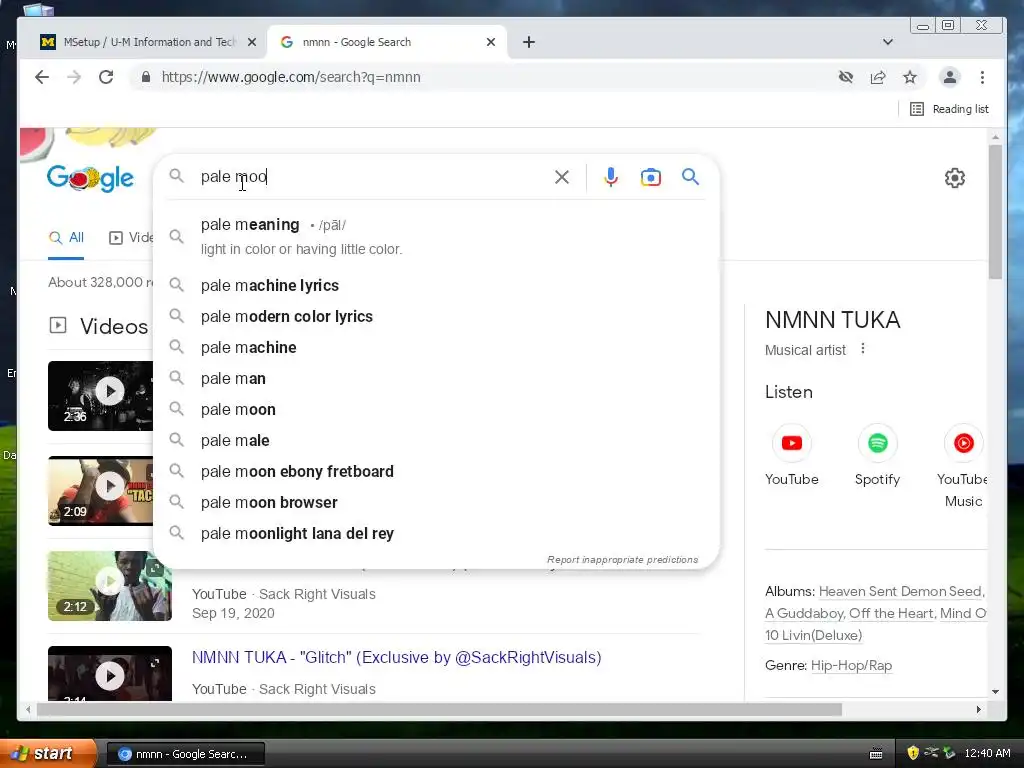Search by image with camera icon

point(650,177)
